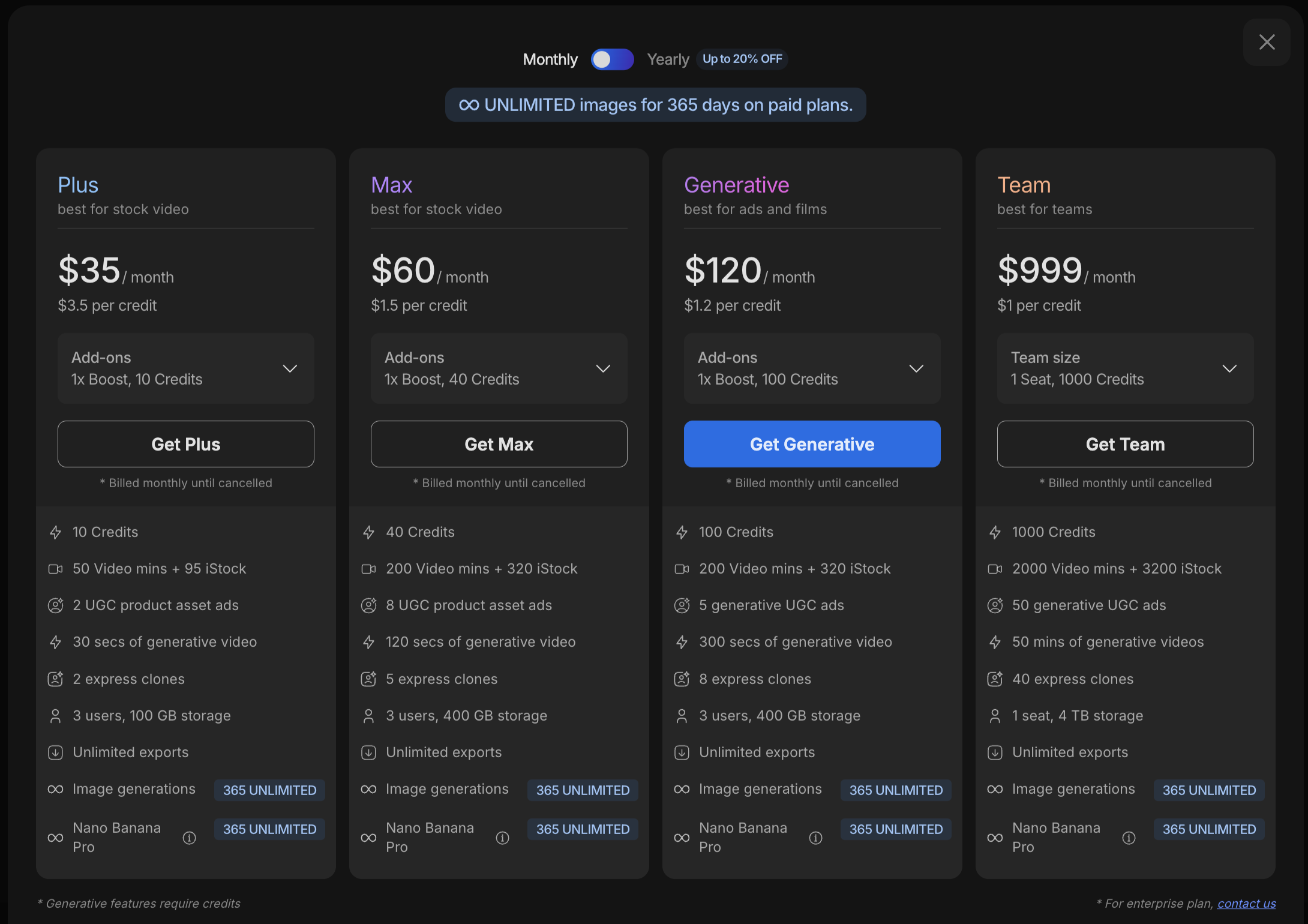
Task: Open the Generative plan Add-ons dropdown
Action: [x=812, y=368]
